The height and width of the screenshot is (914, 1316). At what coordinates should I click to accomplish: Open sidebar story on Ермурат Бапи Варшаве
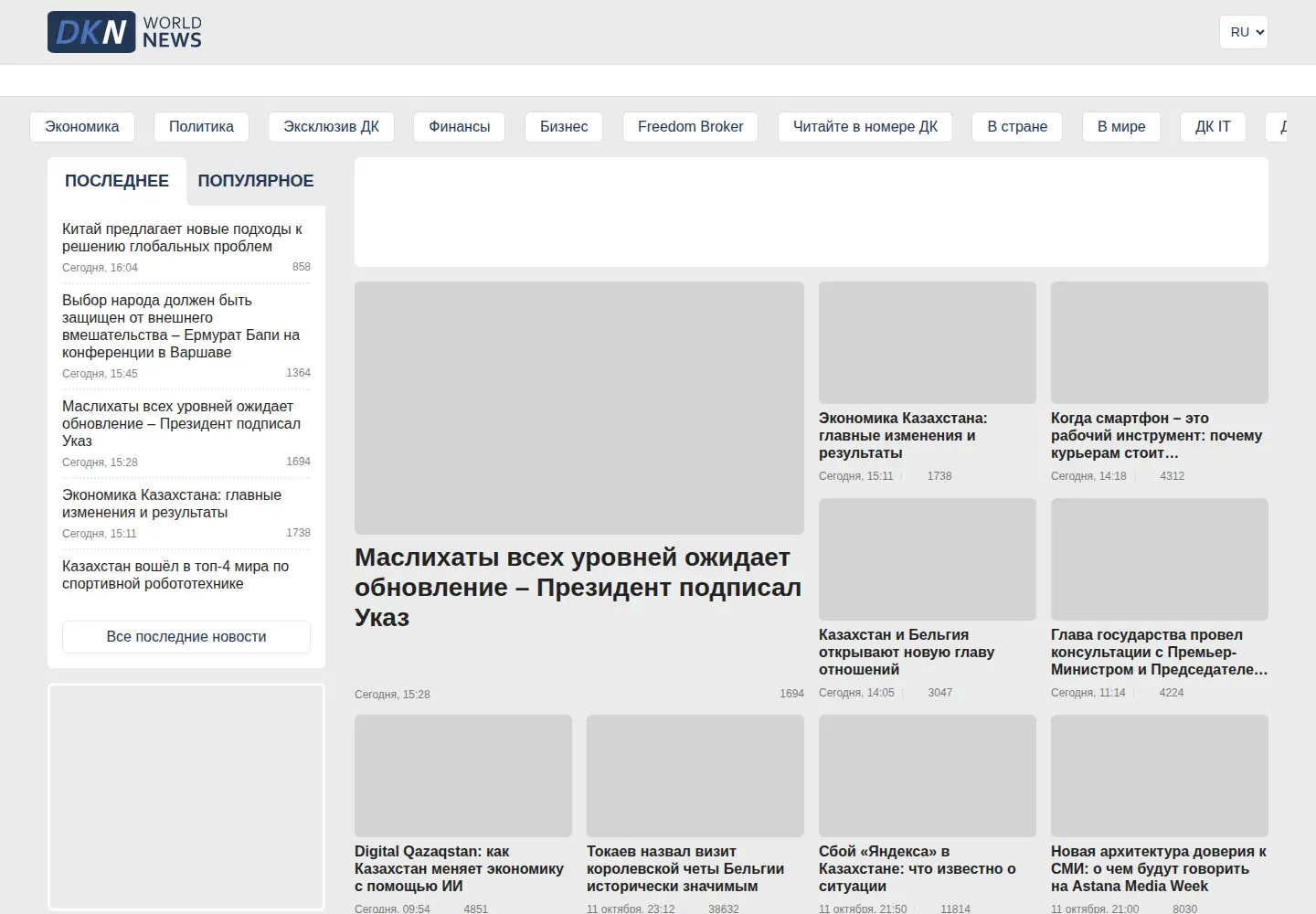pyautogui.click(x=181, y=326)
